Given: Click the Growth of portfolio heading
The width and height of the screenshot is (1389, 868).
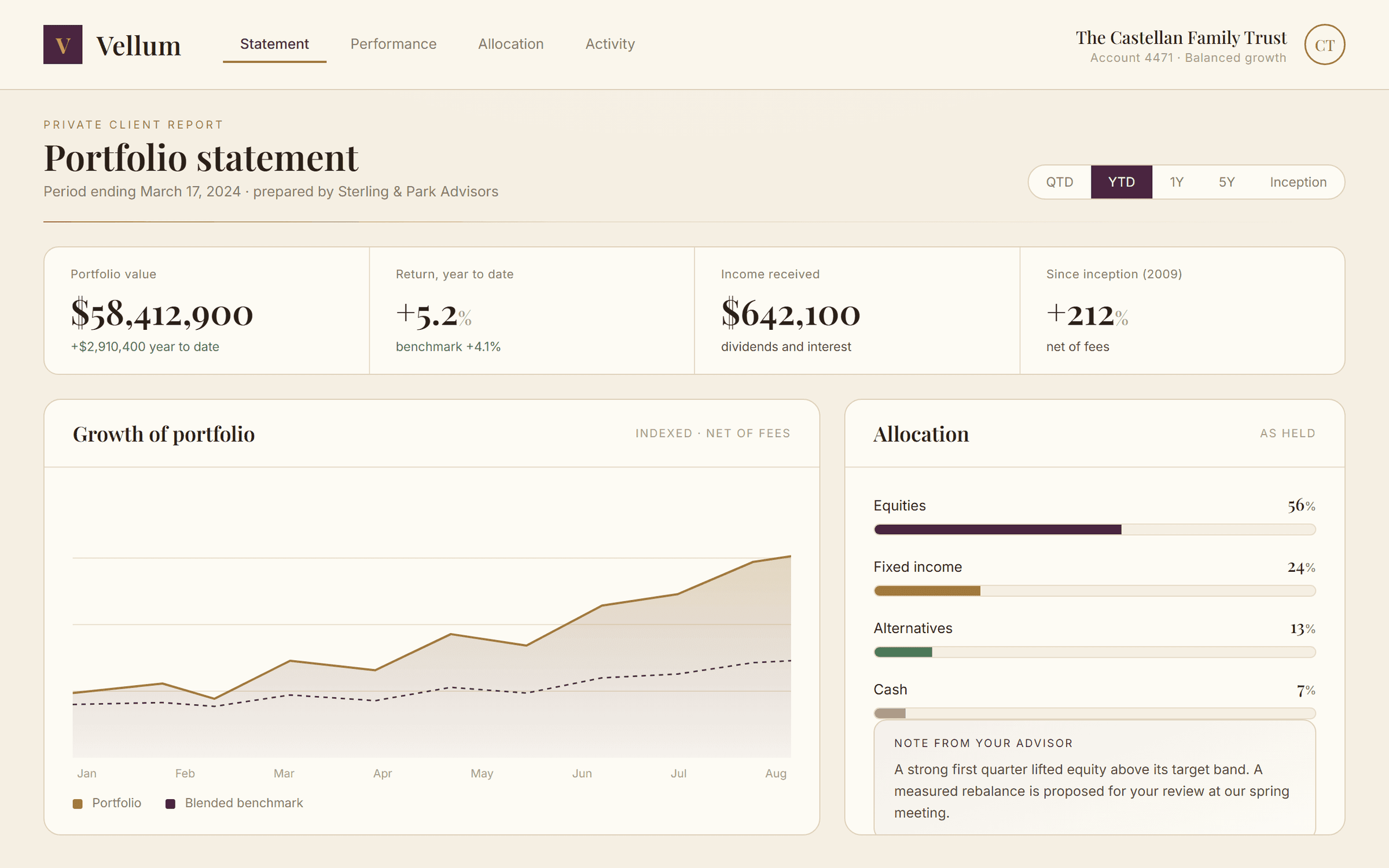Looking at the screenshot, I should coord(164,434).
